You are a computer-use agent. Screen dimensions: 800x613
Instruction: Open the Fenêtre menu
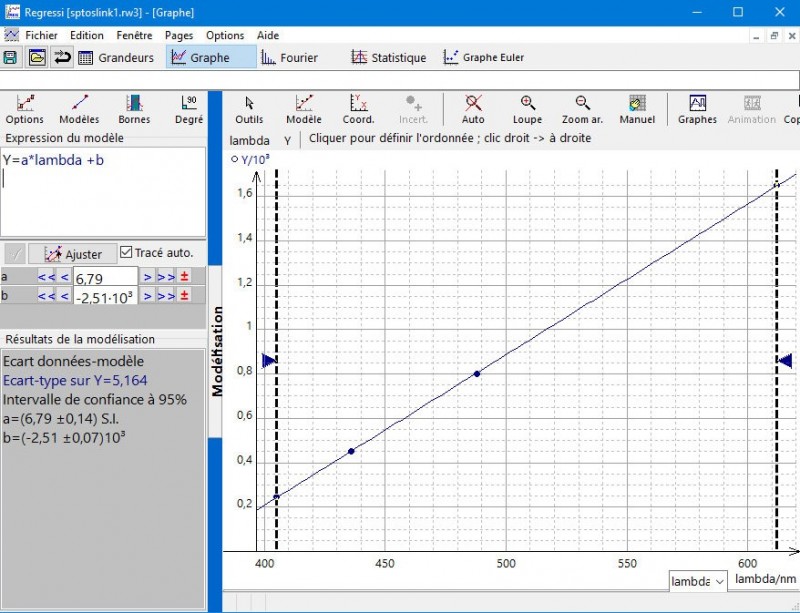(x=134, y=35)
